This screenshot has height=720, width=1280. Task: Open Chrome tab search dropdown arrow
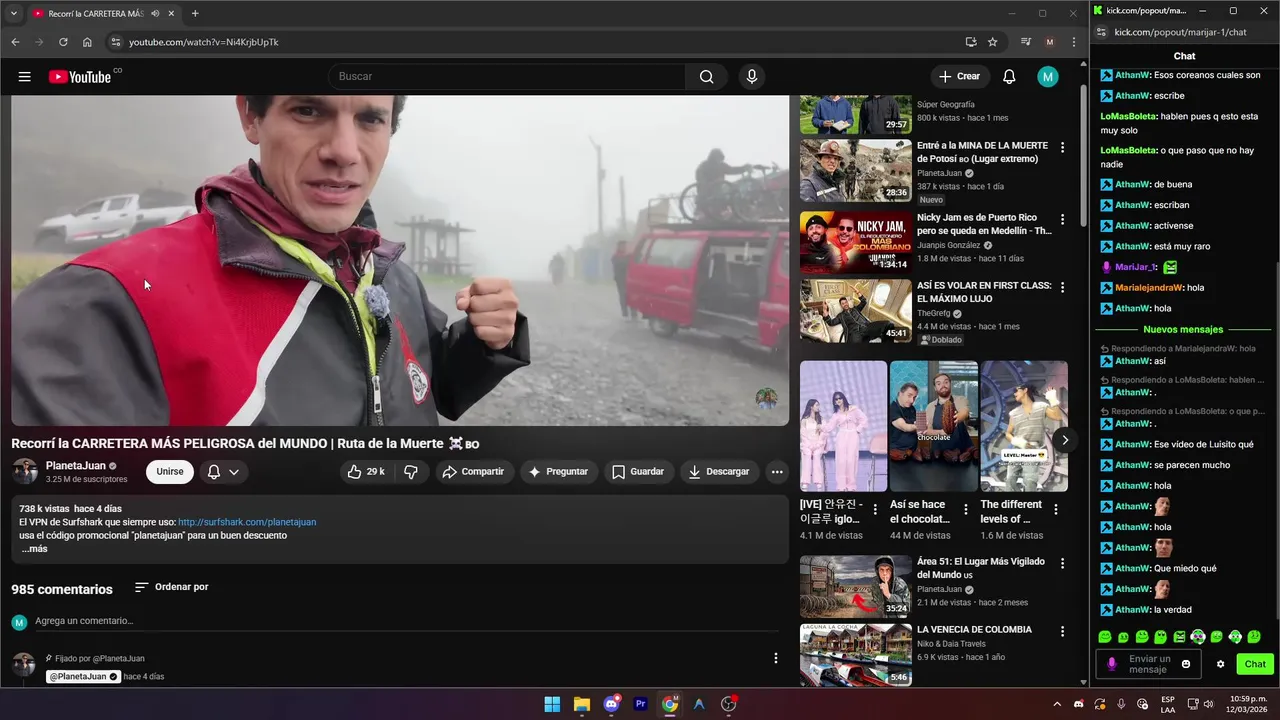(x=12, y=14)
